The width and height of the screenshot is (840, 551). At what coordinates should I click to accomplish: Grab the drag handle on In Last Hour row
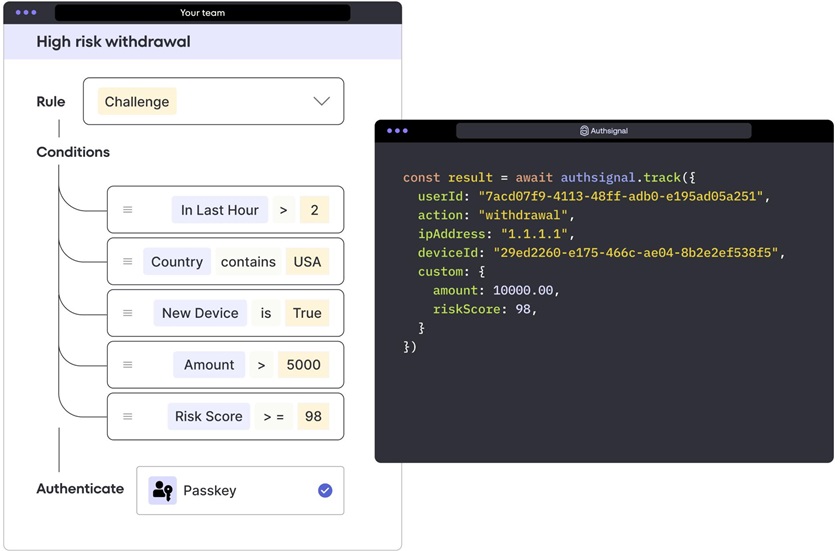pos(128,210)
